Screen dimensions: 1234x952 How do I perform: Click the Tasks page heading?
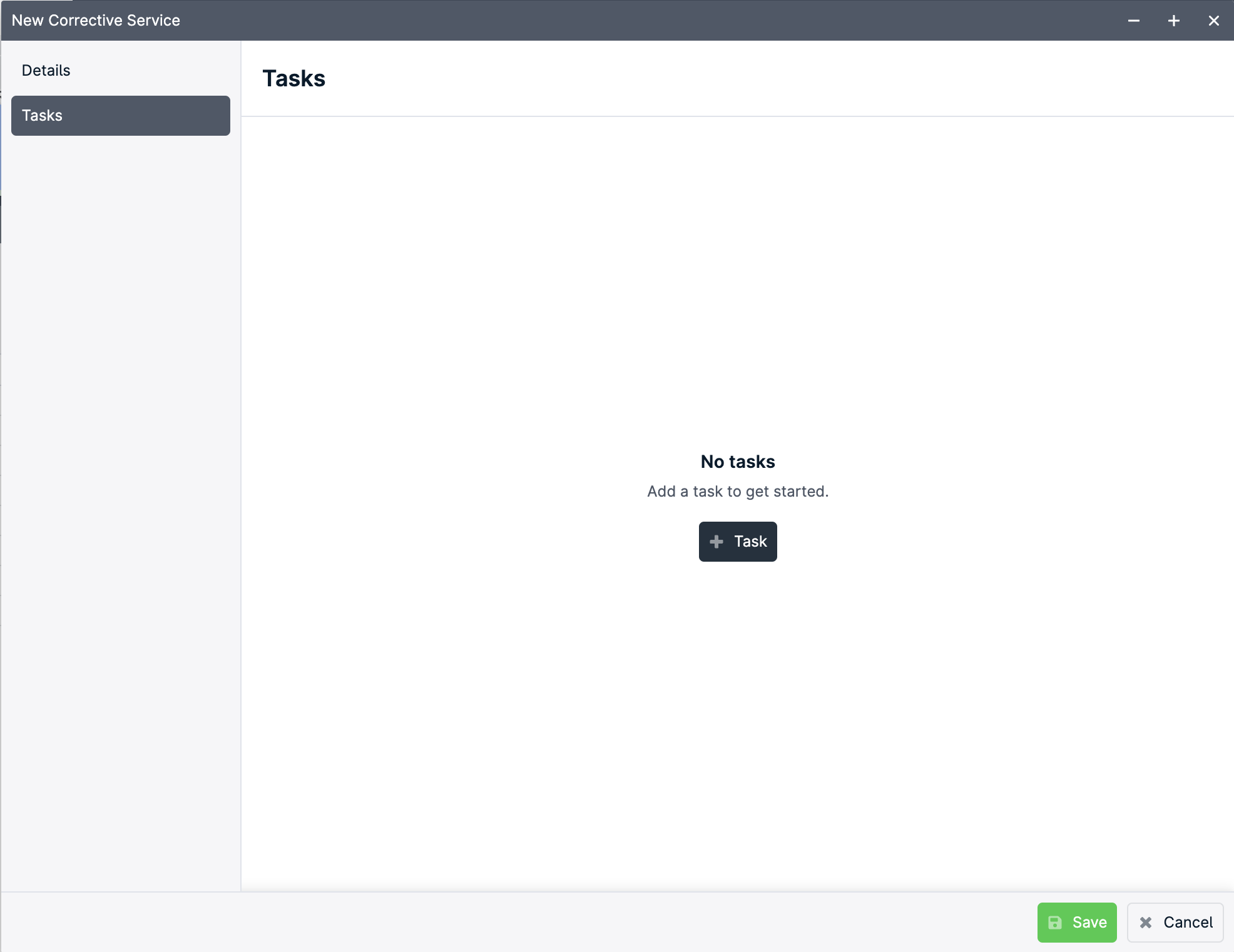click(294, 79)
